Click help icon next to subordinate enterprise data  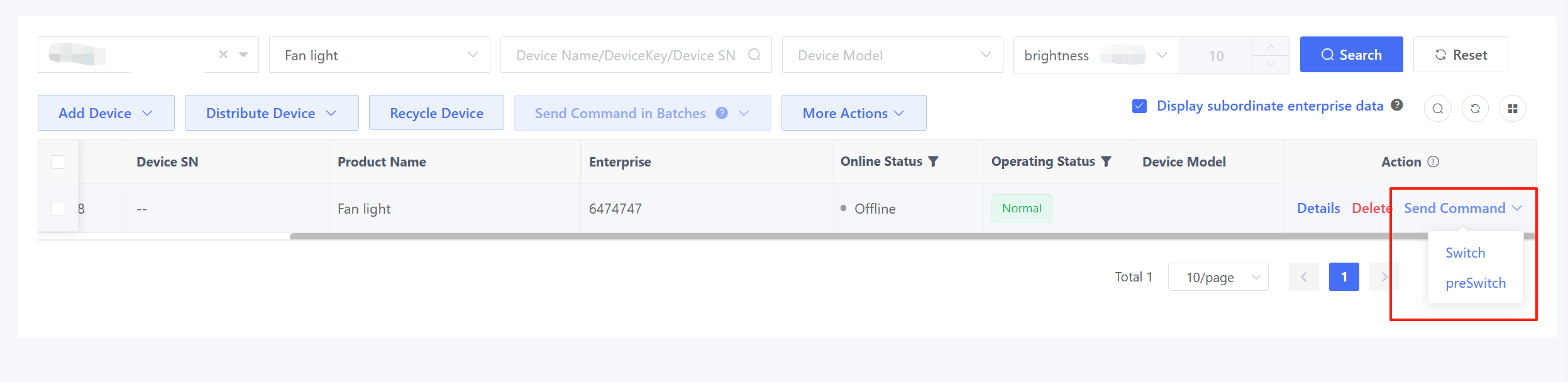[1397, 105]
